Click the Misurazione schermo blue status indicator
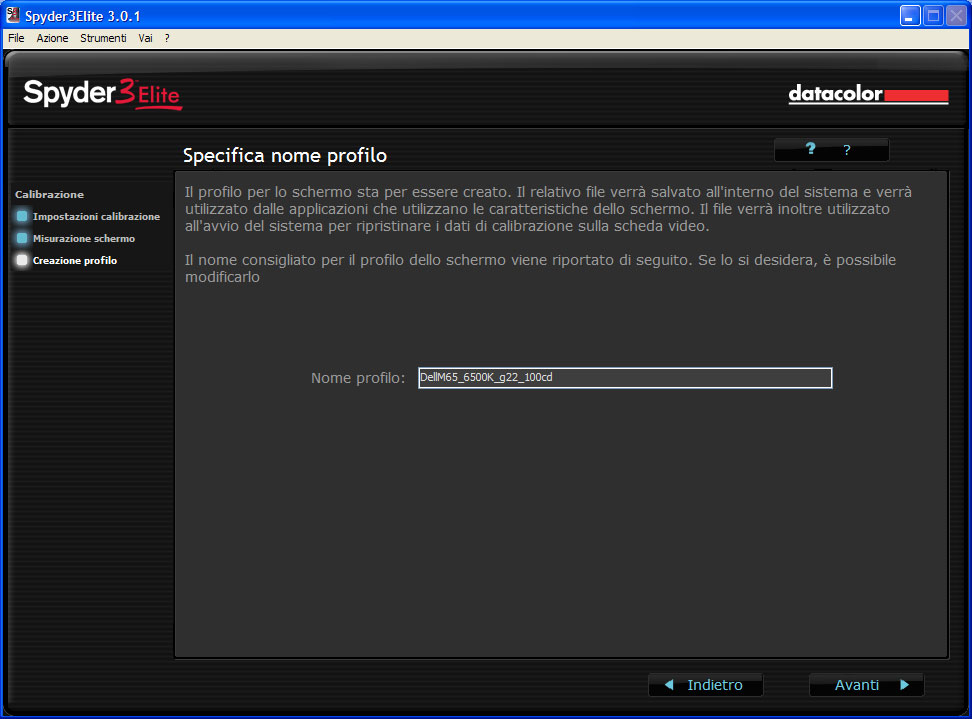The image size is (972, 719). pyautogui.click(x=22, y=238)
